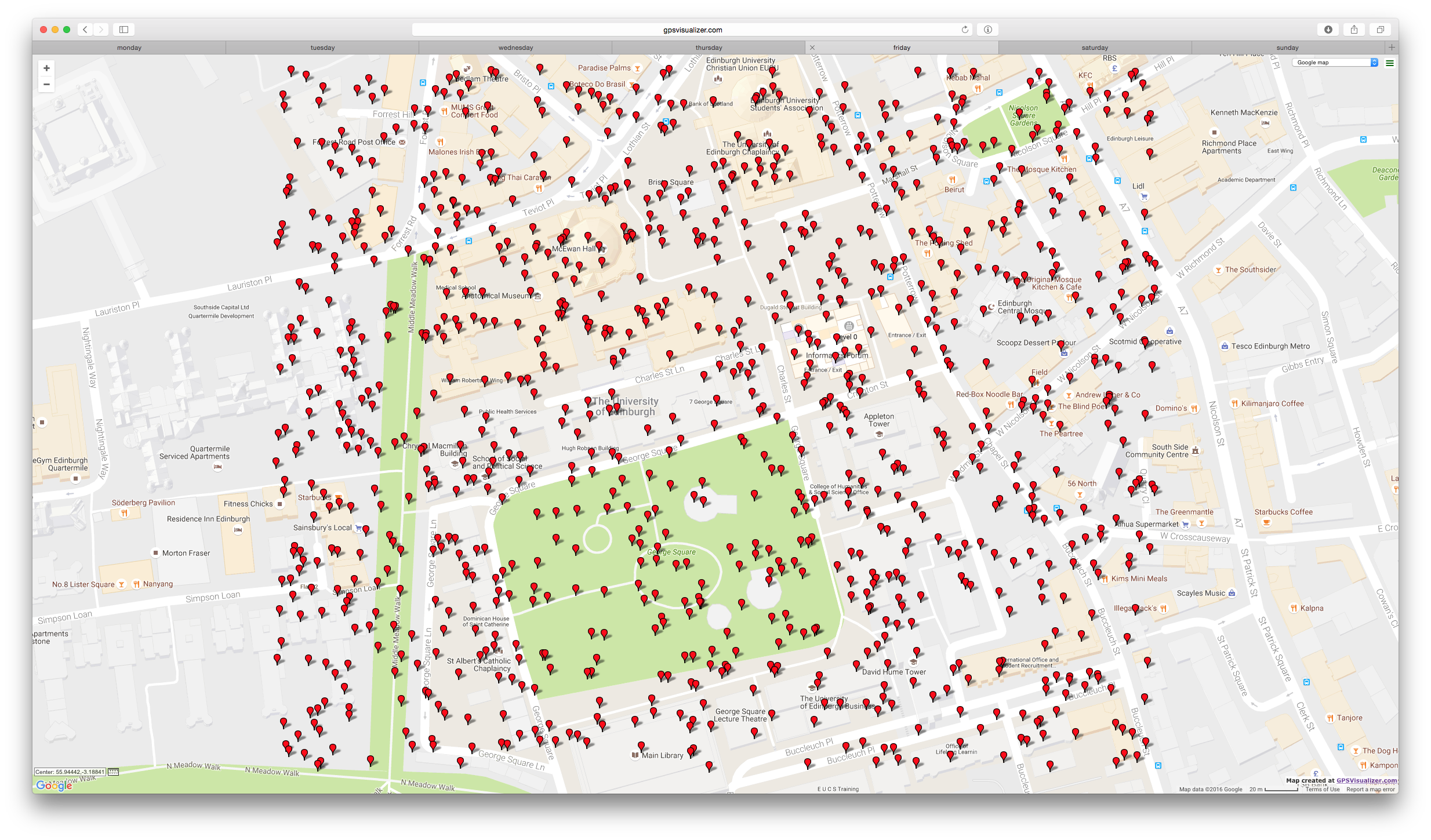Show all tabs overview icon
The width and height of the screenshot is (1431, 840).
point(1380,30)
